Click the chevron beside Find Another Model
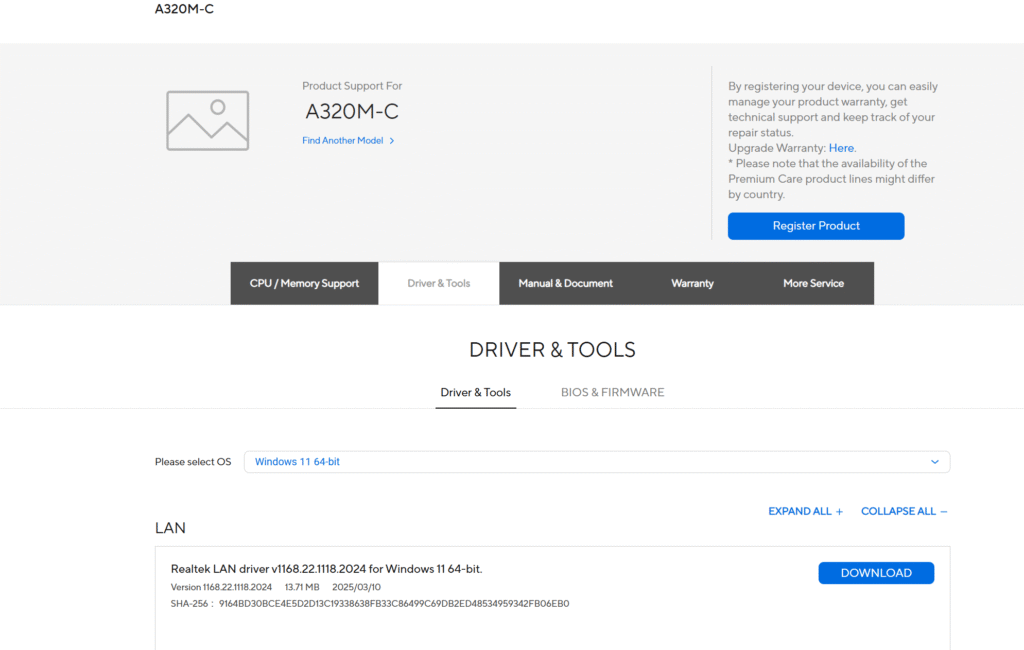 pyautogui.click(x=392, y=141)
